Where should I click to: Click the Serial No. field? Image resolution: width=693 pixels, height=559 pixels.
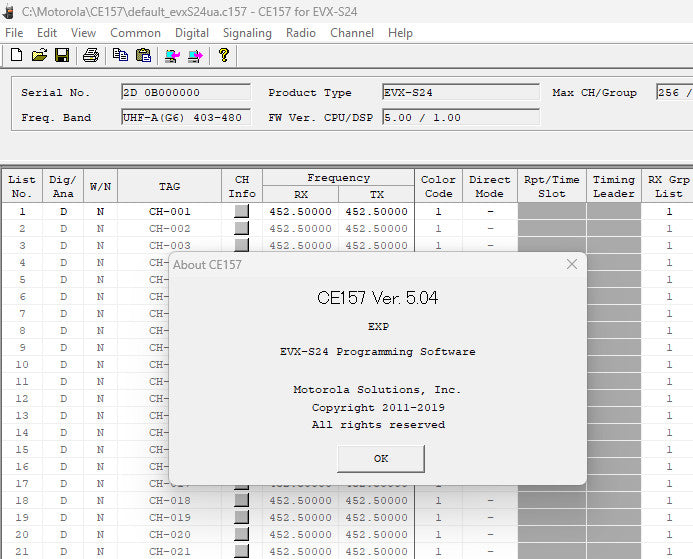(x=186, y=92)
